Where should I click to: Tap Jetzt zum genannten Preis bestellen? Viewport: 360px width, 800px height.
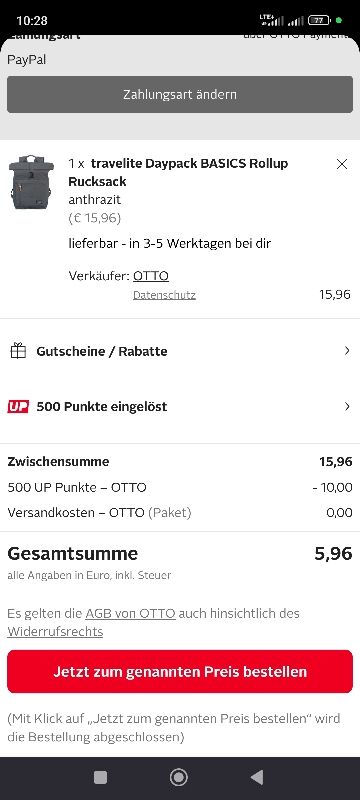(x=180, y=671)
